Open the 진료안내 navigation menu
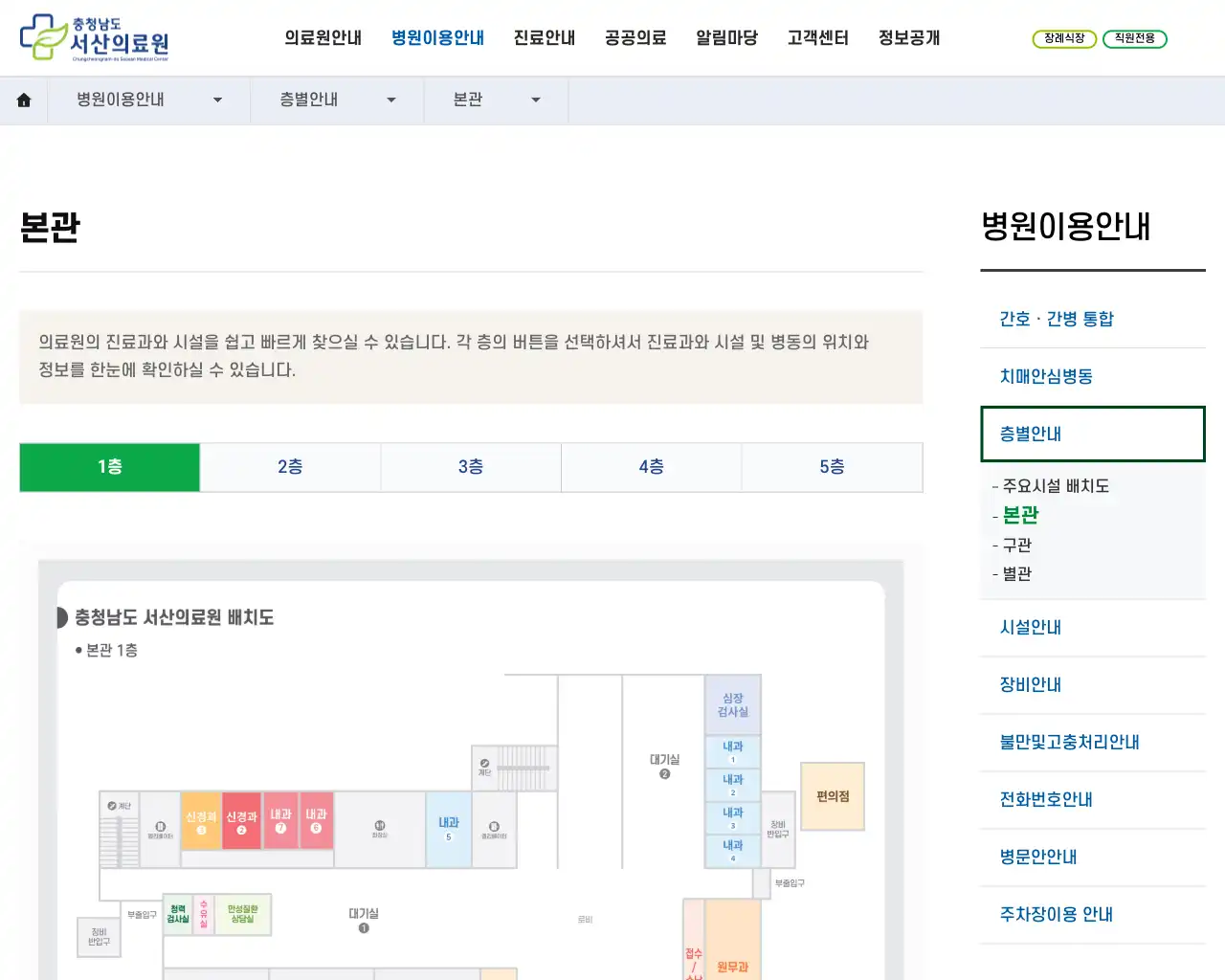Screen dimensions: 1225x980 pyautogui.click(x=544, y=37)
